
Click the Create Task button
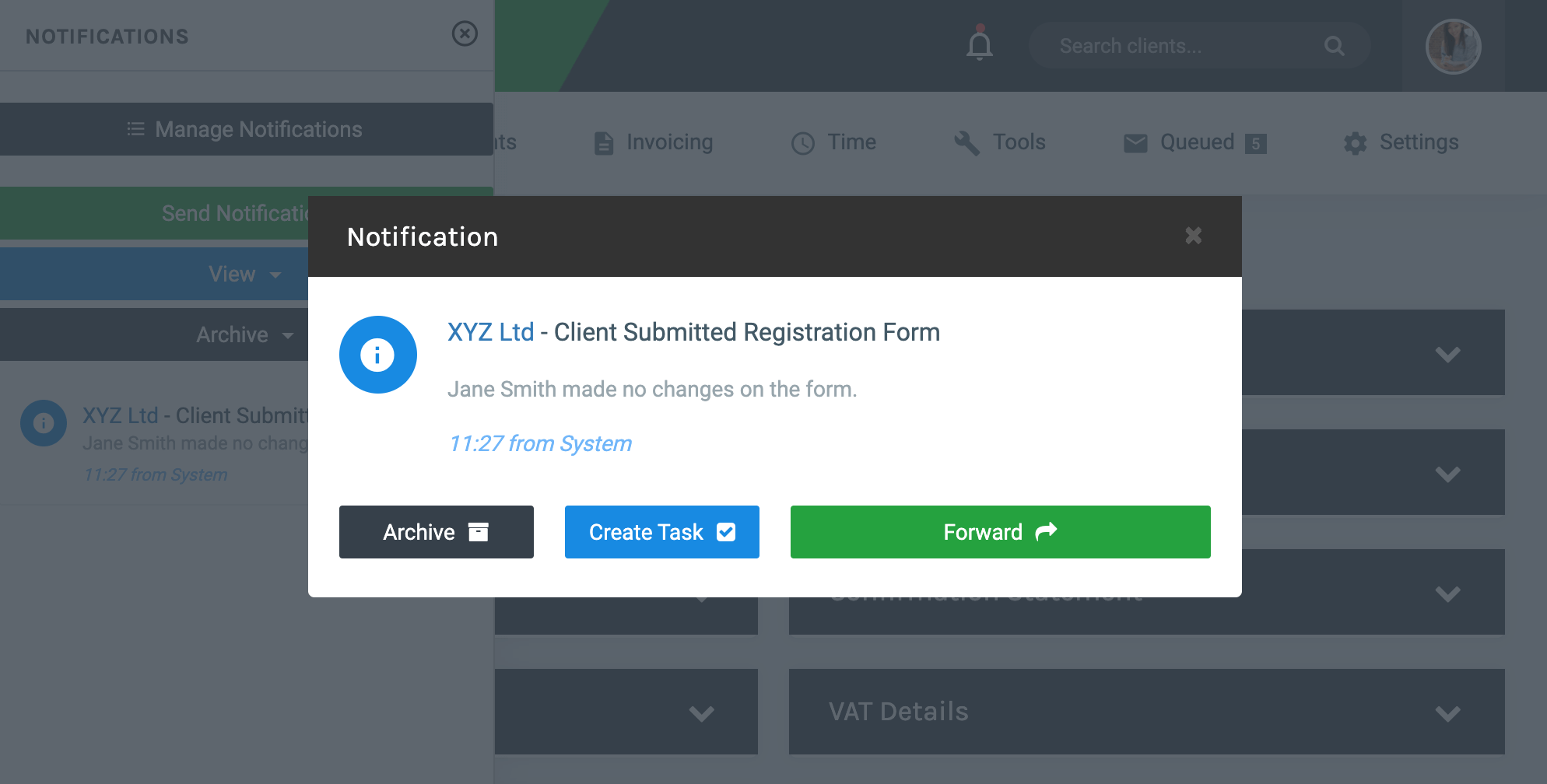[x=662, y=532]
